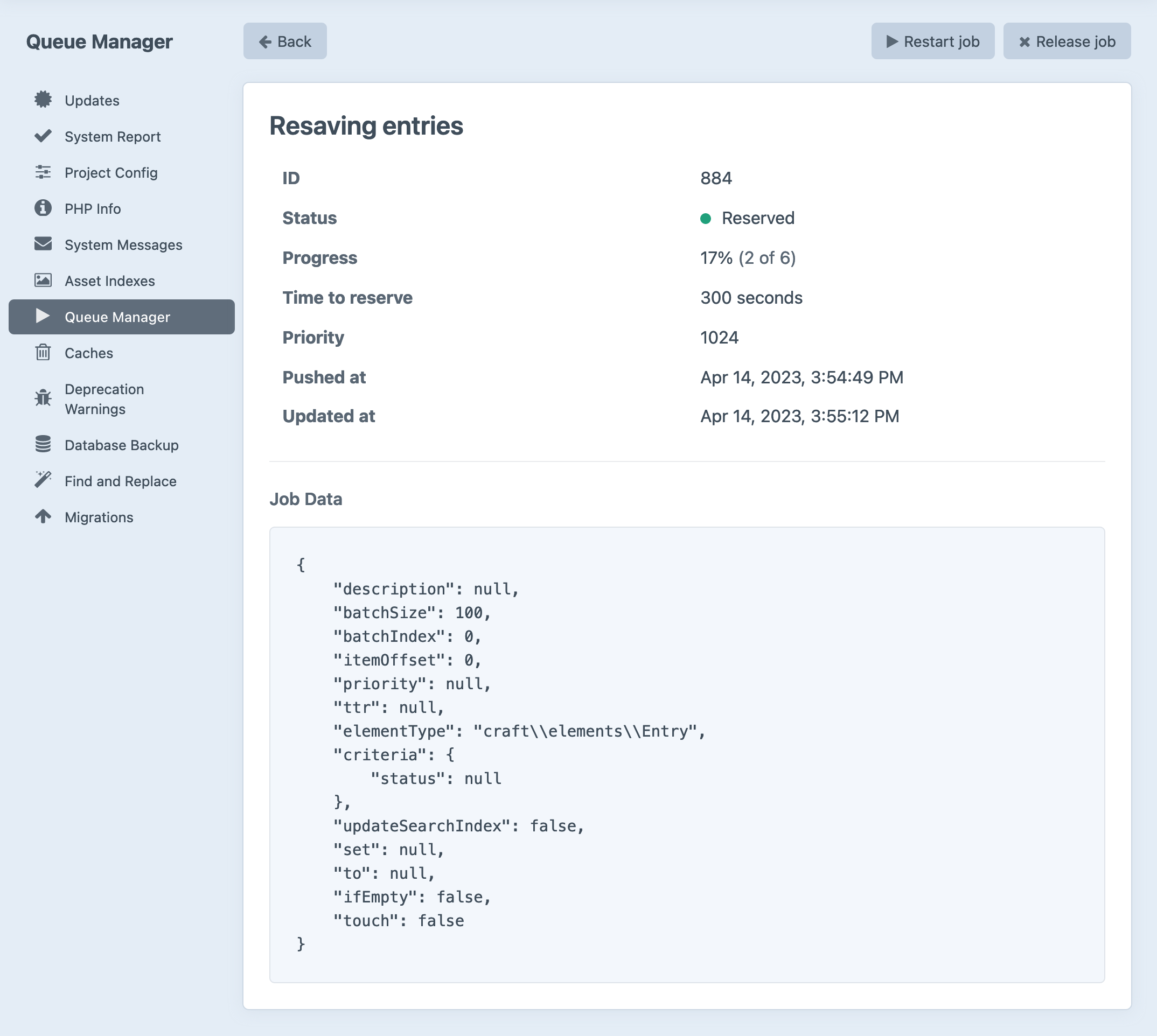This screenshot has height=1036, width=1157.
Task: Open Database Backup via the stacked disks icon
Action: 43,445
